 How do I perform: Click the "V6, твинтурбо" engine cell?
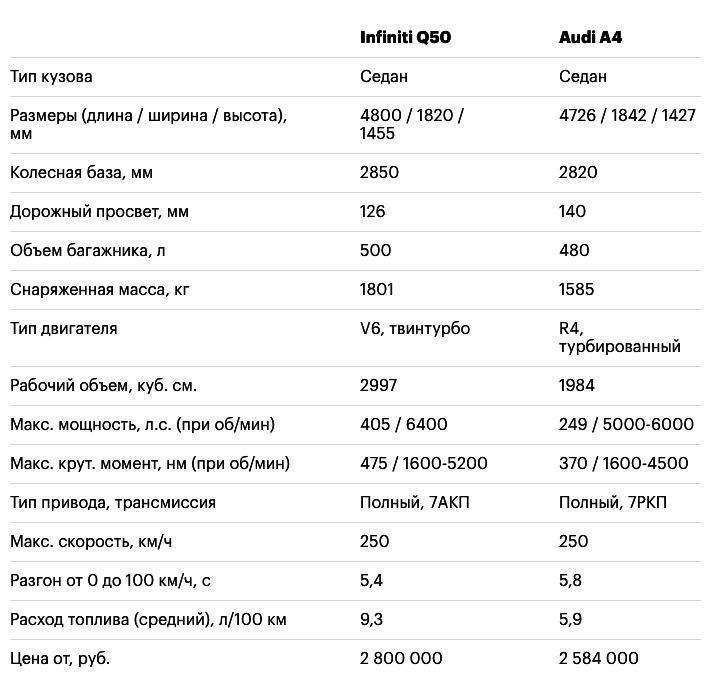pyautogui.click(x=414, y=329)
